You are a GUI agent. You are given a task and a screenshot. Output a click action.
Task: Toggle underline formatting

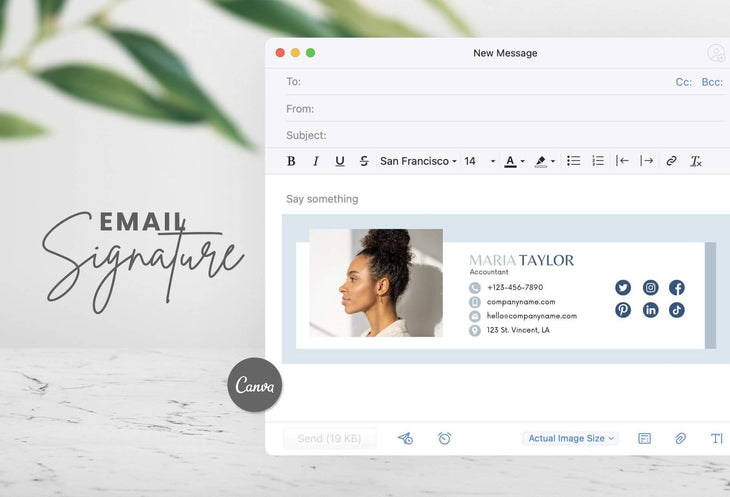coord(340,161)
